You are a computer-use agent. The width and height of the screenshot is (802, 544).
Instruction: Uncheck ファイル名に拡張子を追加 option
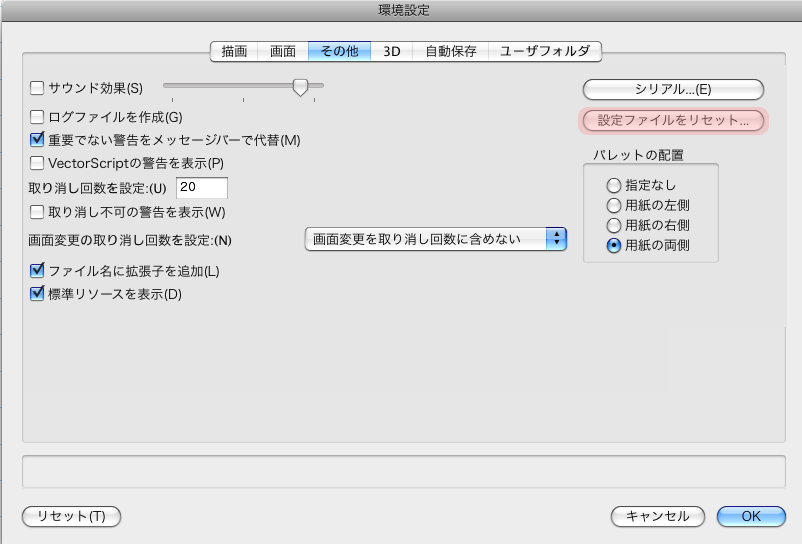click(38, 271)
